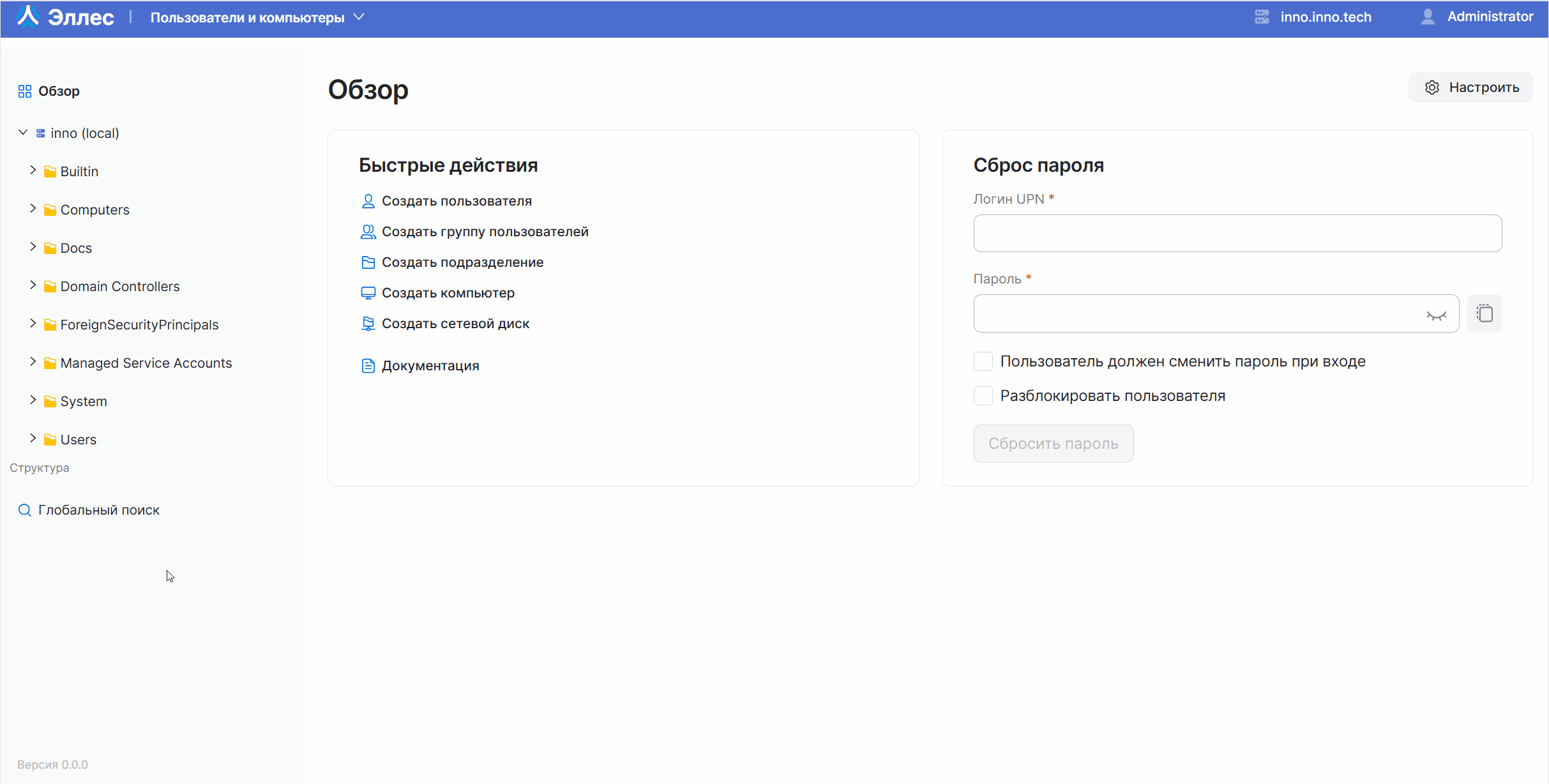Select Users folder in tree
The image size is (1549, 784).
coord(78,439)
